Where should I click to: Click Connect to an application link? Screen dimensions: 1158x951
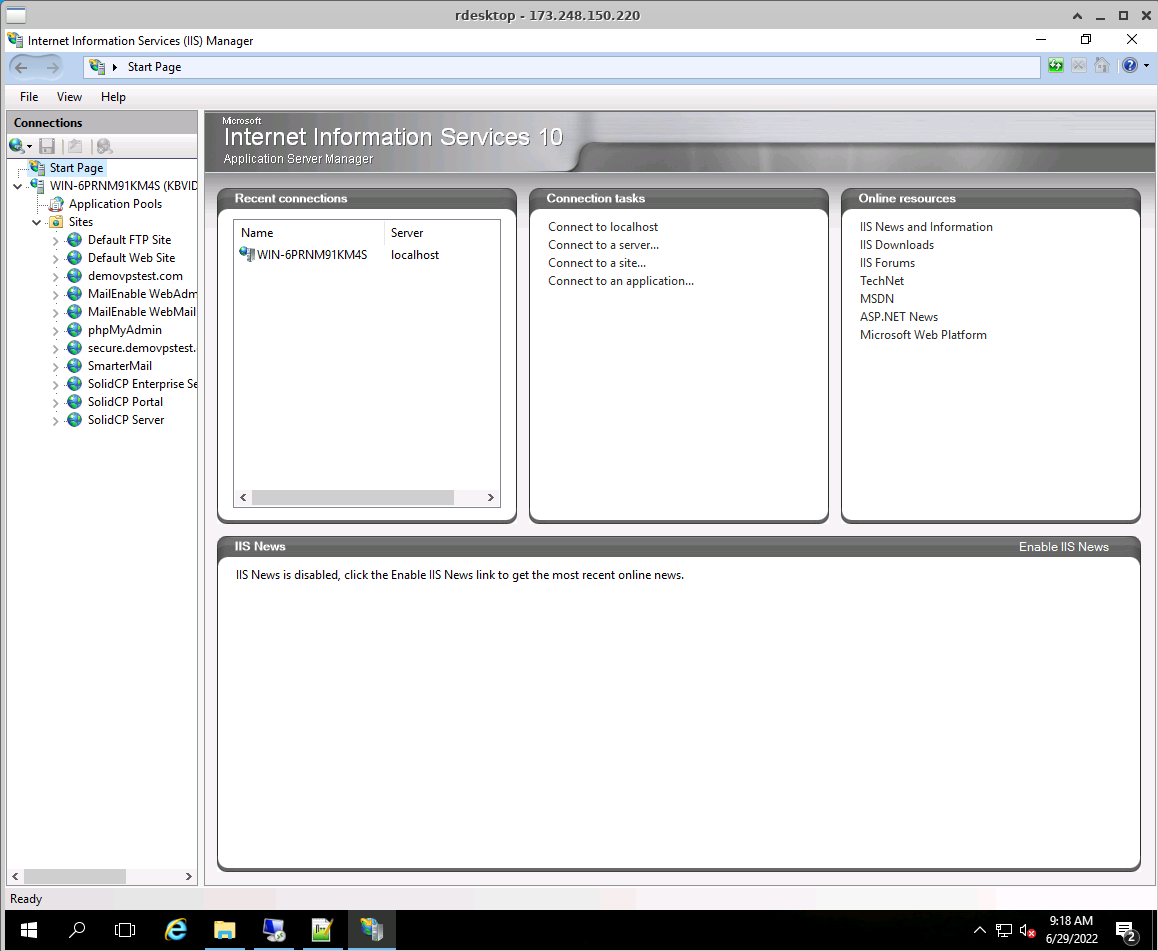[620, 281]
